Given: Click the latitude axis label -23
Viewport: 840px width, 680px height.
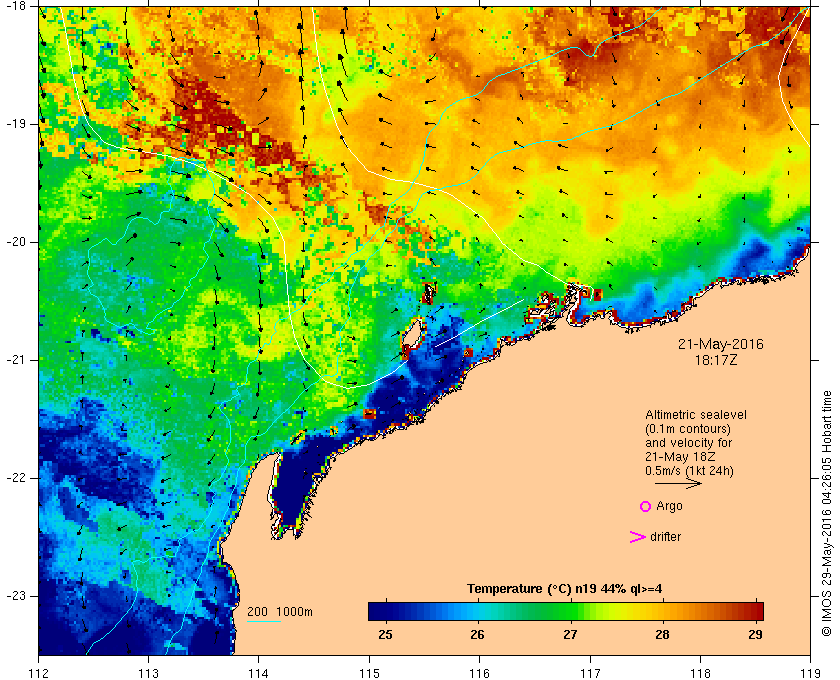Looking at the screenshot, I should pyautogui.click(x=14, y=595).
